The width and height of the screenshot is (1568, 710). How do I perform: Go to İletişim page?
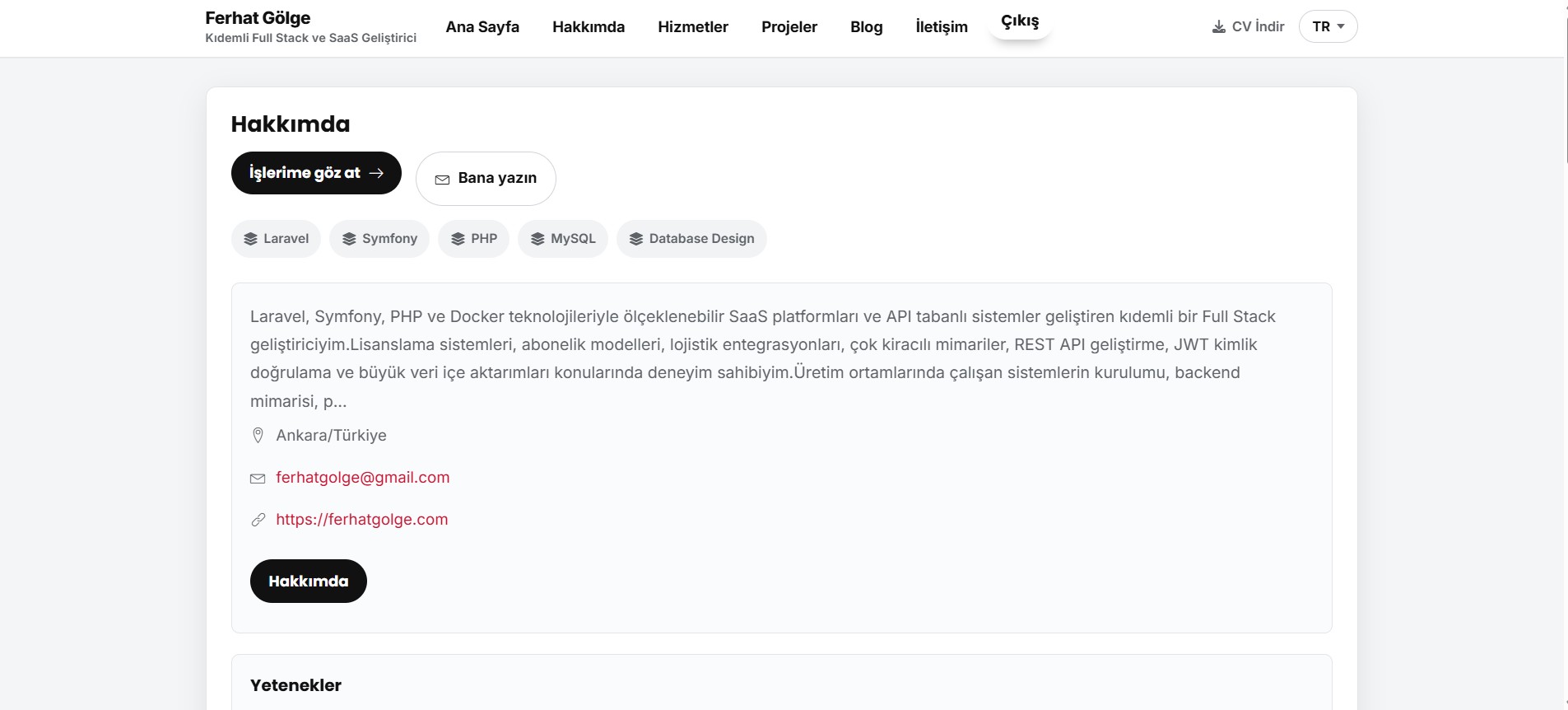(942, 26)
